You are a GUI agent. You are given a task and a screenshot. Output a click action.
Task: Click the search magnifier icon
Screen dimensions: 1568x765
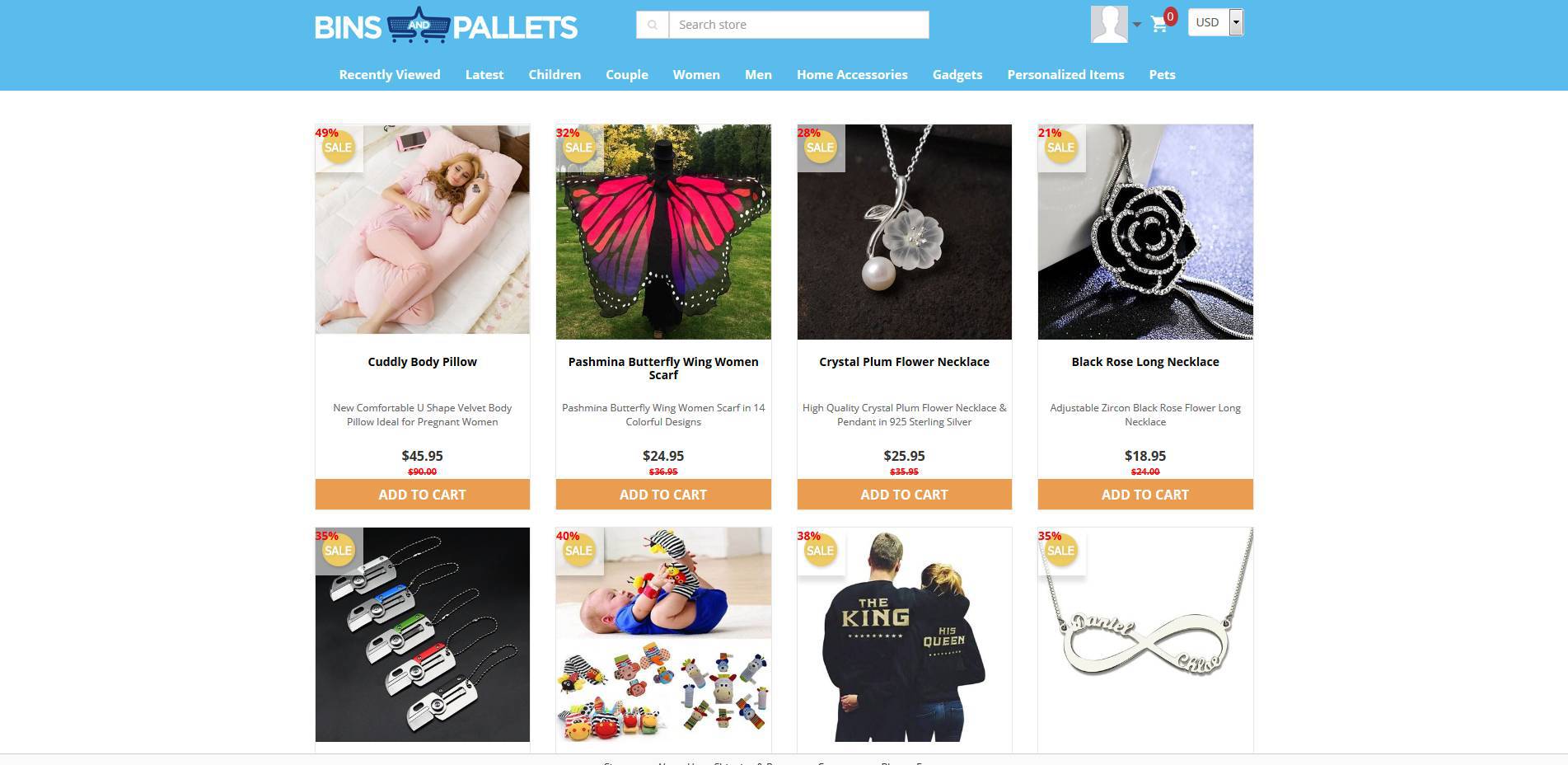click(652, 25)
